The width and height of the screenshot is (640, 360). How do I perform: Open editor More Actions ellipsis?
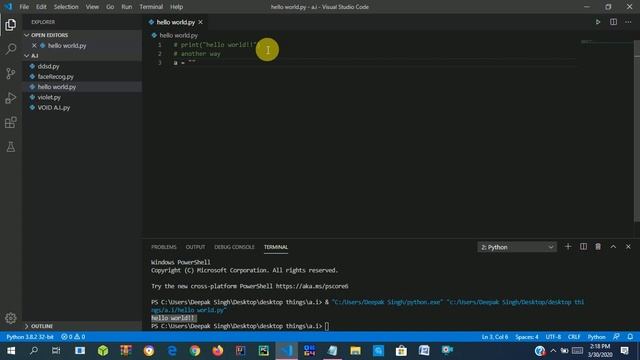(x=628, y=22)
